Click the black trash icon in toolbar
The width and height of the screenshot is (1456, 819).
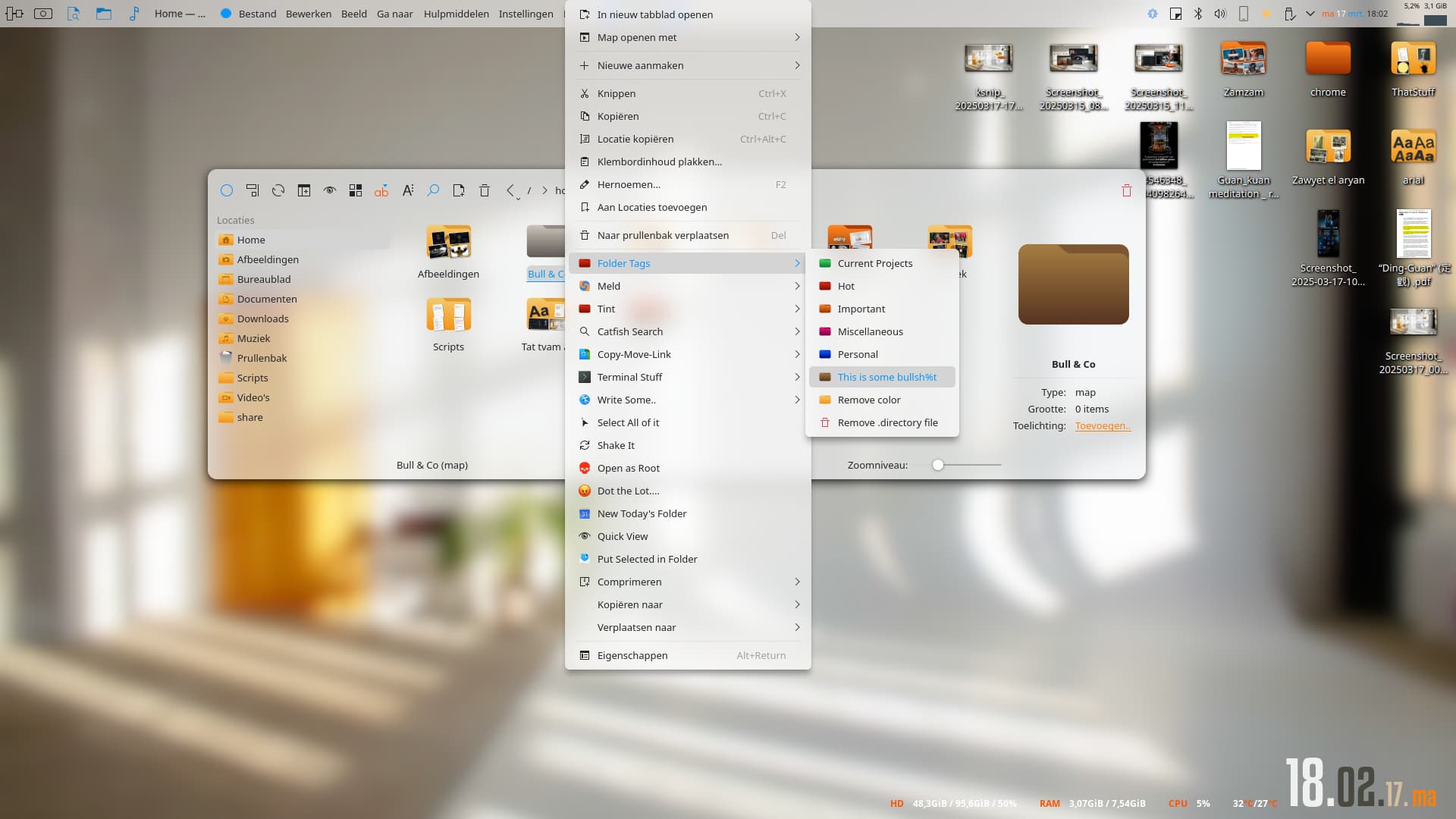[x=485, y=190]
